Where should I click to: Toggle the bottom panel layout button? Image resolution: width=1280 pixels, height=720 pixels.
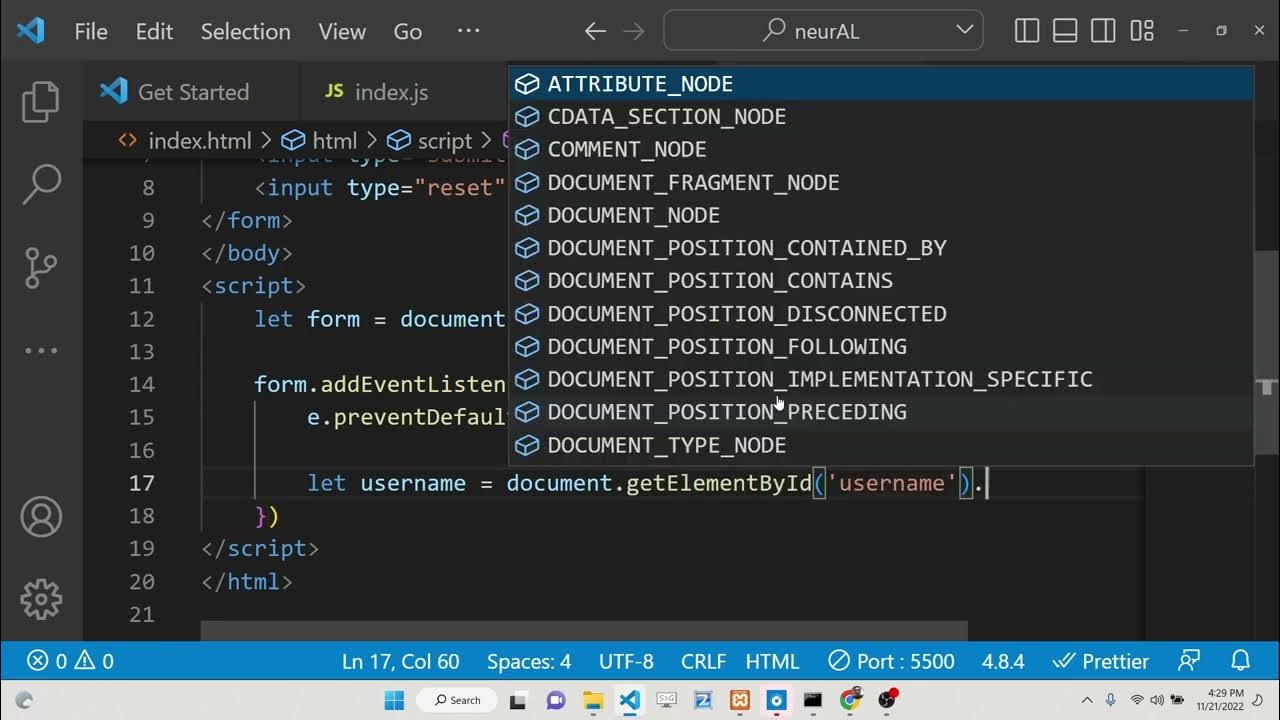(1065, 31)
